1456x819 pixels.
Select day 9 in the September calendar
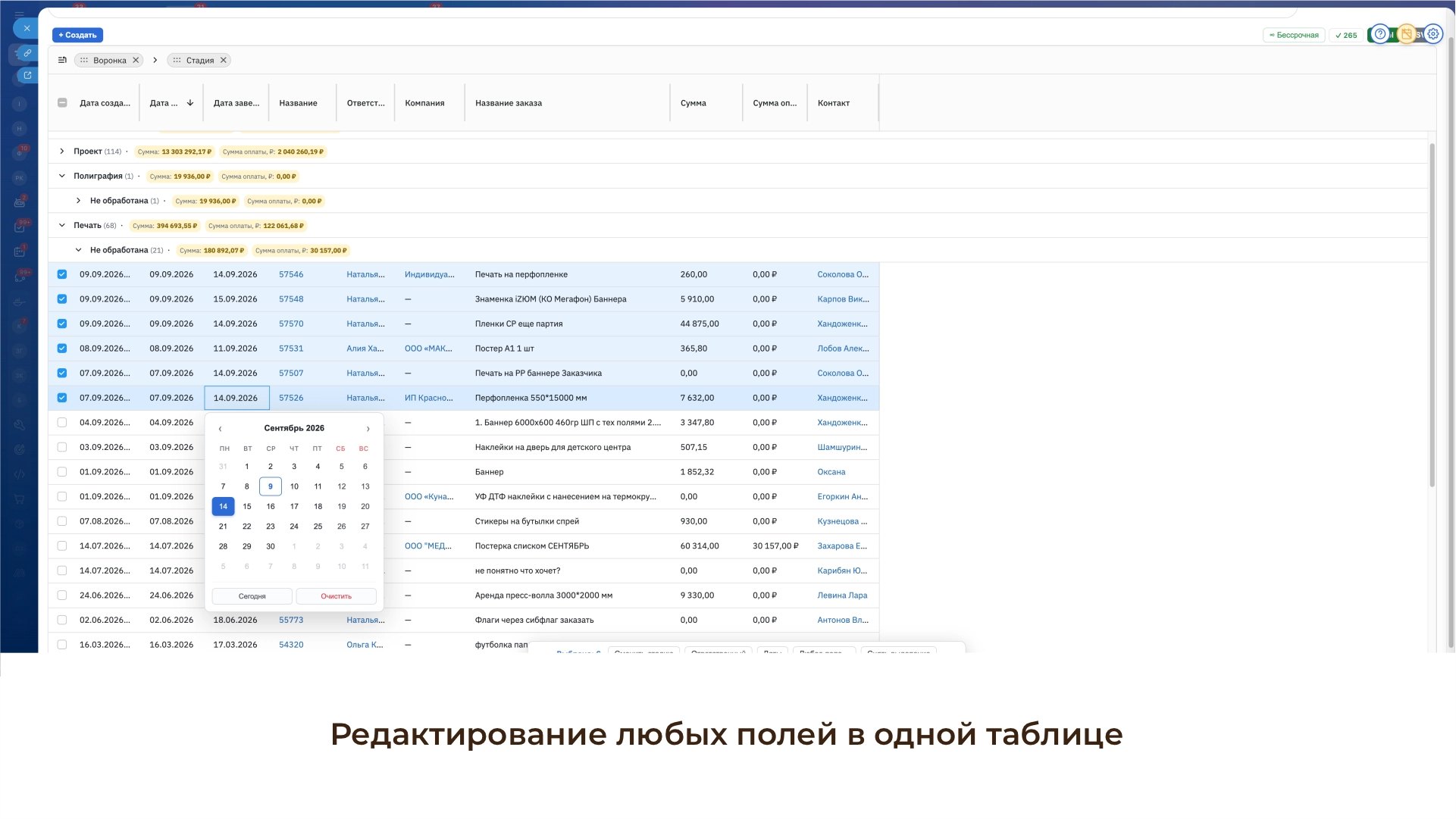(x=271, y=486)
